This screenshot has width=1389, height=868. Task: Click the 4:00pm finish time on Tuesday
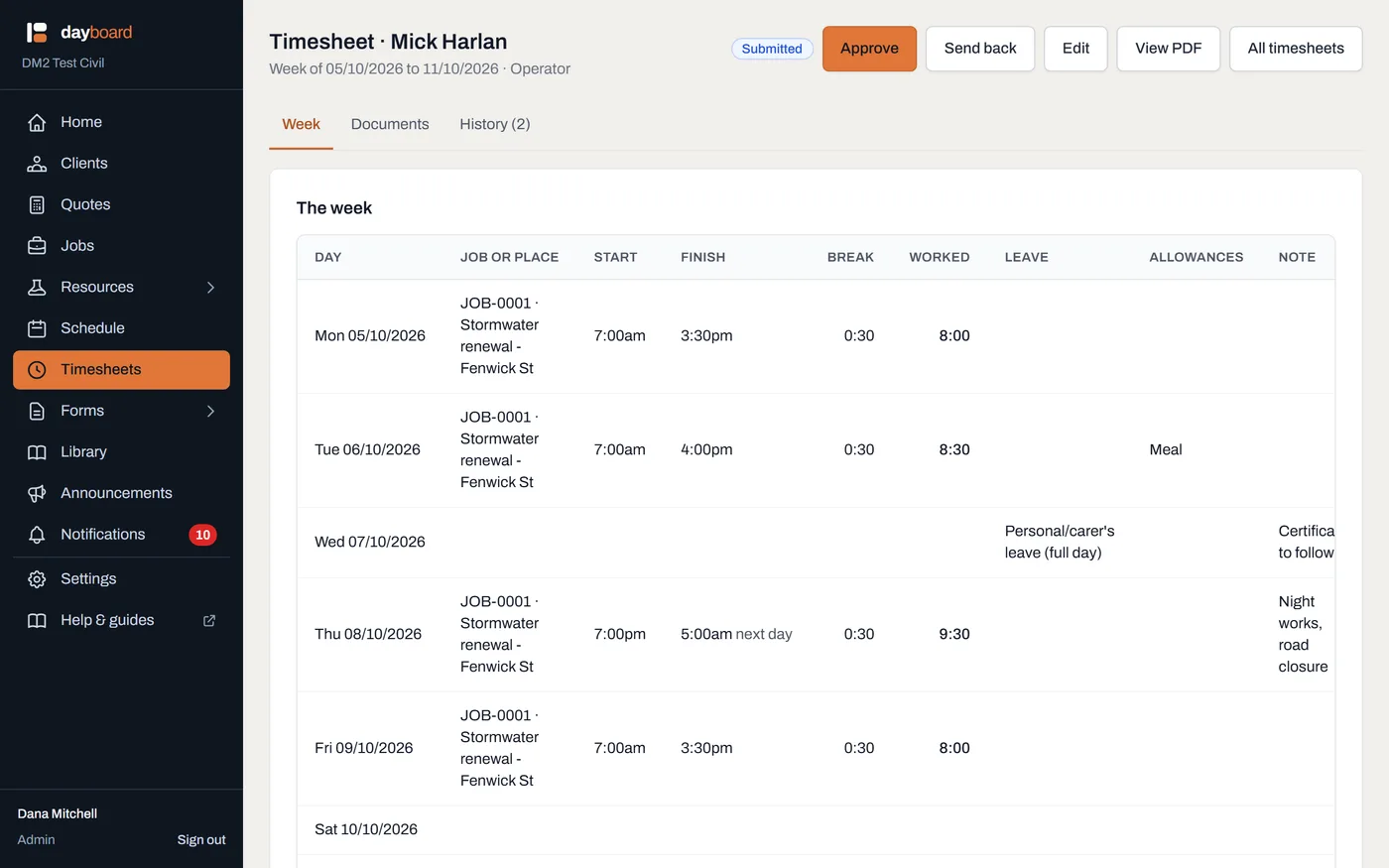click(706, 449)
